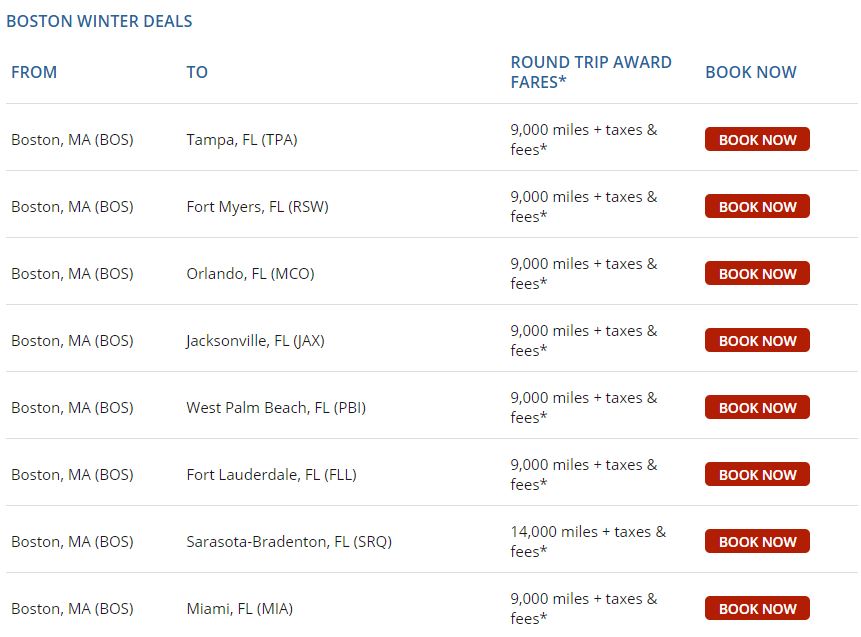Book the Sarasota-Bradenton (SRQ) deal

pos(757,542)
